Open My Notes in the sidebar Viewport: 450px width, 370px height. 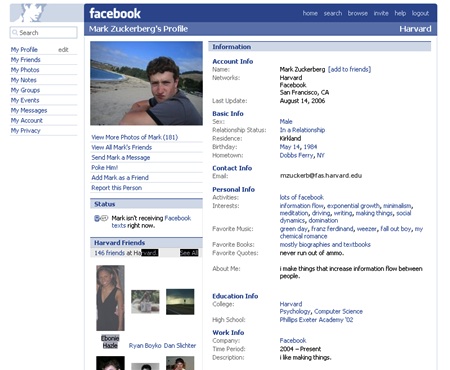point(23,80)
